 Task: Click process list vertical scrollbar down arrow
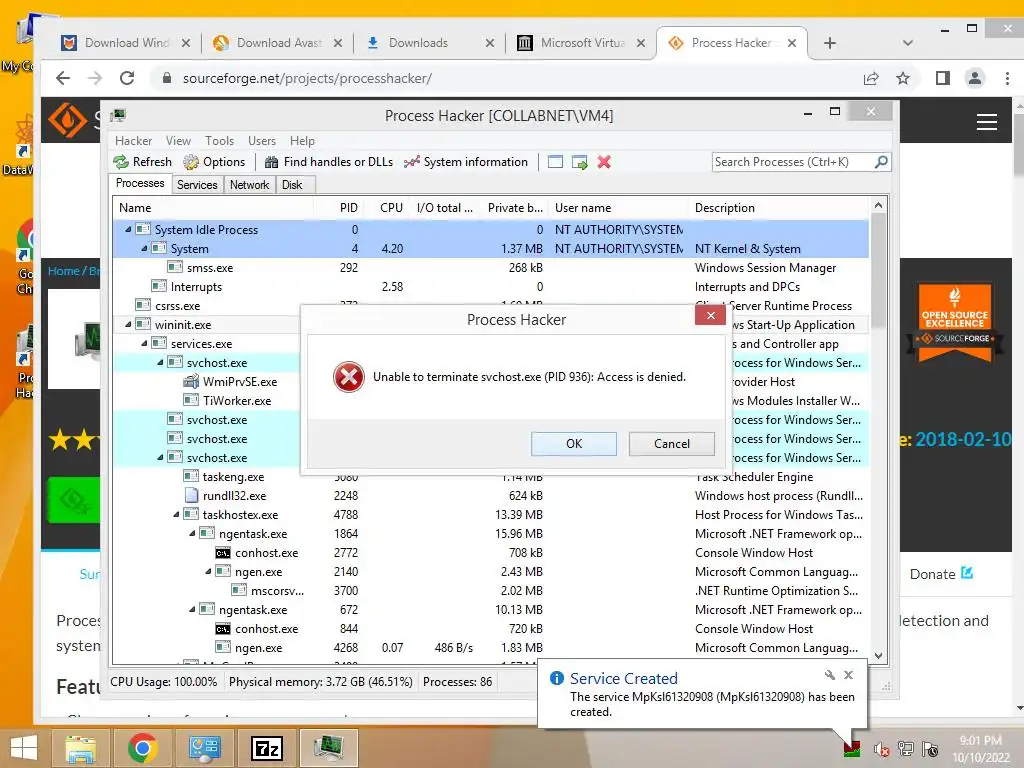(x=878, y=656)
